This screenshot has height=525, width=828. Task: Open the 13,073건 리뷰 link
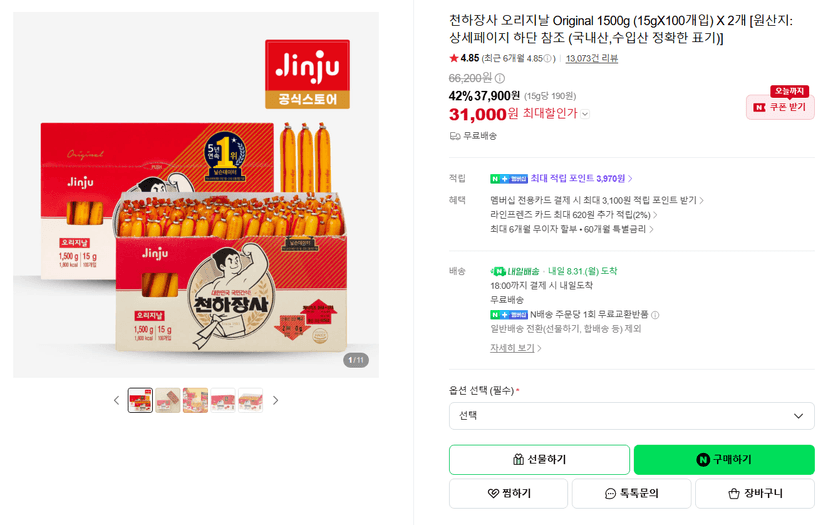(591, 59)
